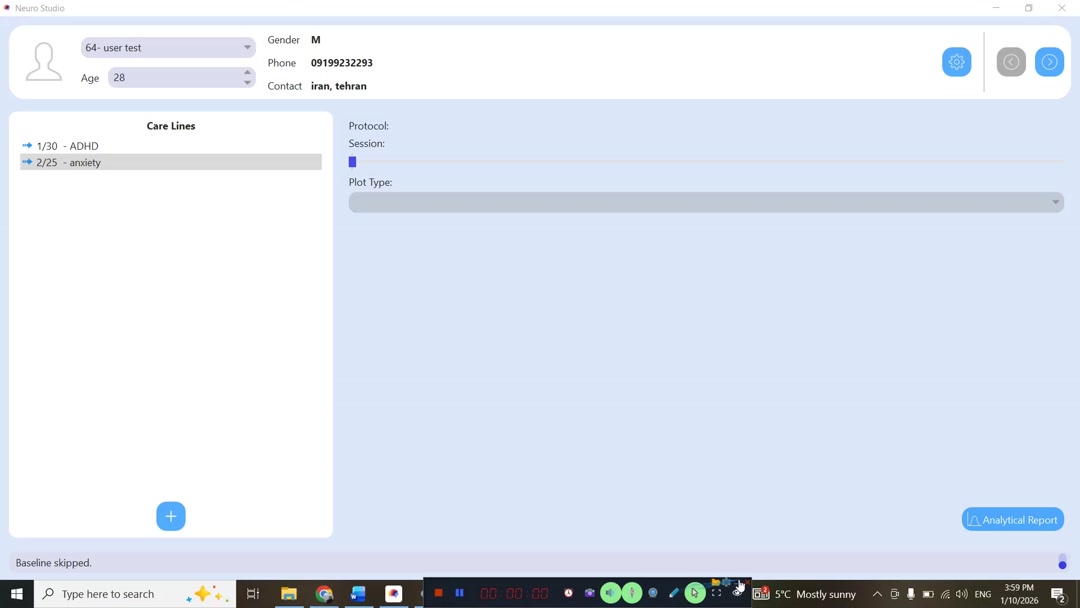
Task: Open Microsoft Word from the taskbar
Action: [x=358, y=594]
